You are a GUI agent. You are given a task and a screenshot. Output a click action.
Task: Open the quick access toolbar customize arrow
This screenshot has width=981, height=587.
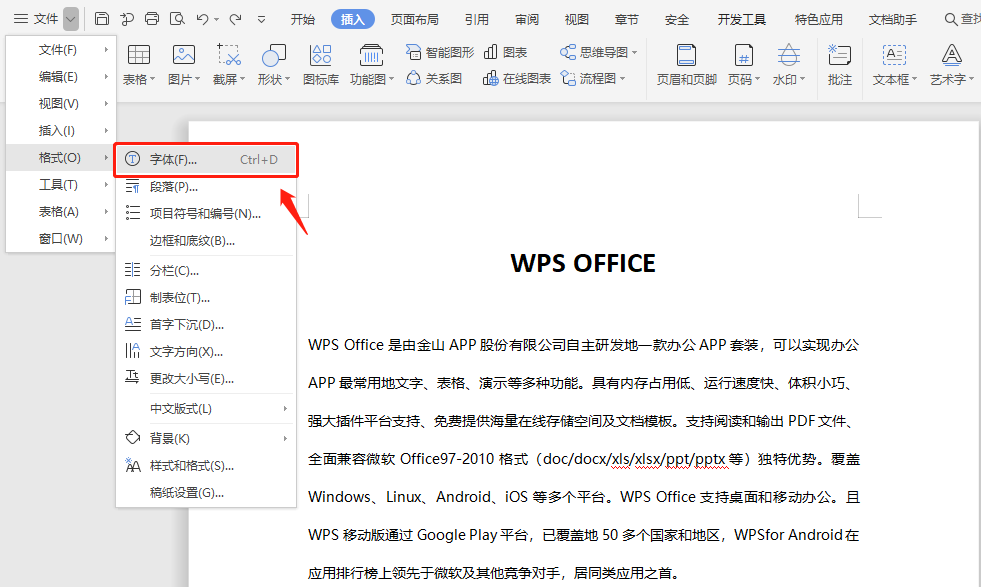coord(262,19)
